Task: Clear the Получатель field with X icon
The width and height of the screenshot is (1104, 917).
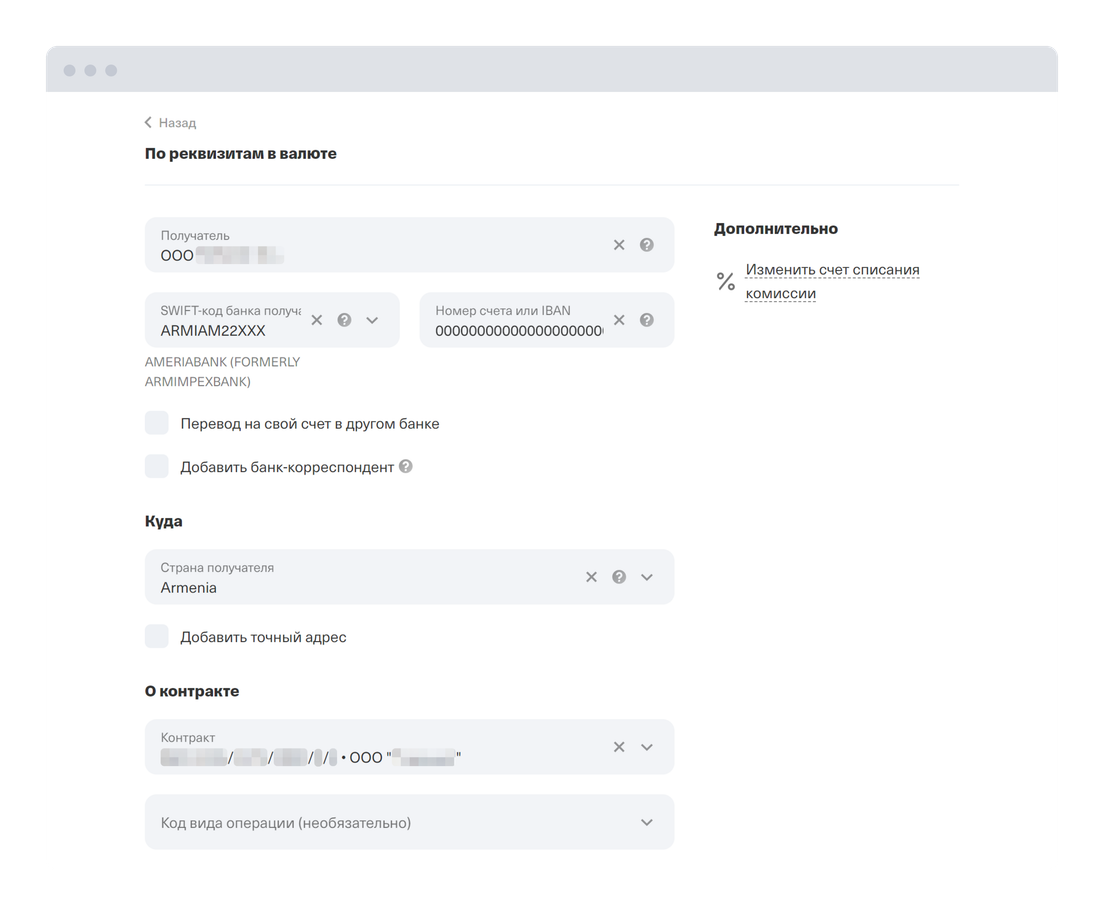Action: (x=619, y=245)
